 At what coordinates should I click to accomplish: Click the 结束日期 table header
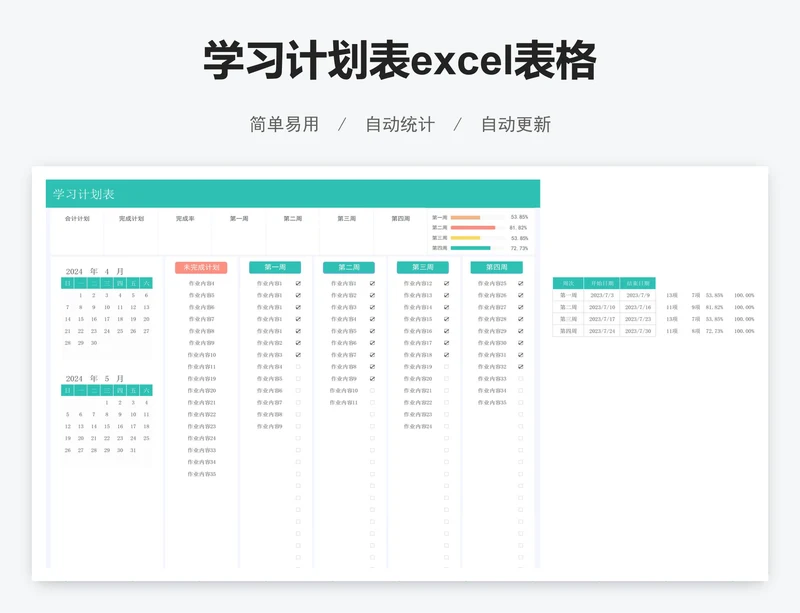[638, 283]
